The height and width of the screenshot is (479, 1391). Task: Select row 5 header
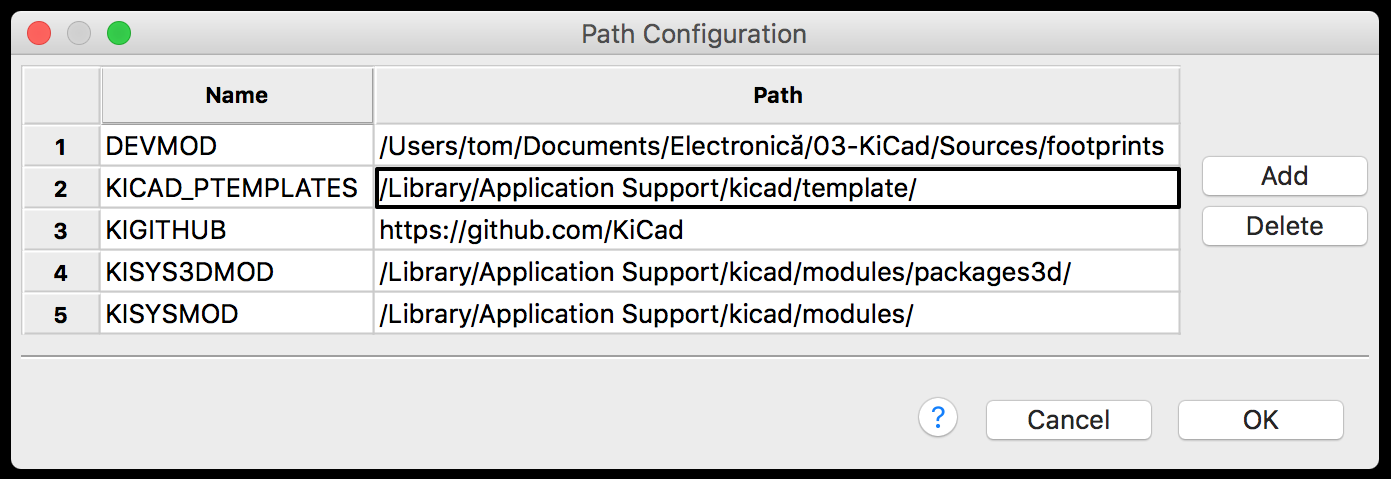pyautogui.click(x=61, y=315)
